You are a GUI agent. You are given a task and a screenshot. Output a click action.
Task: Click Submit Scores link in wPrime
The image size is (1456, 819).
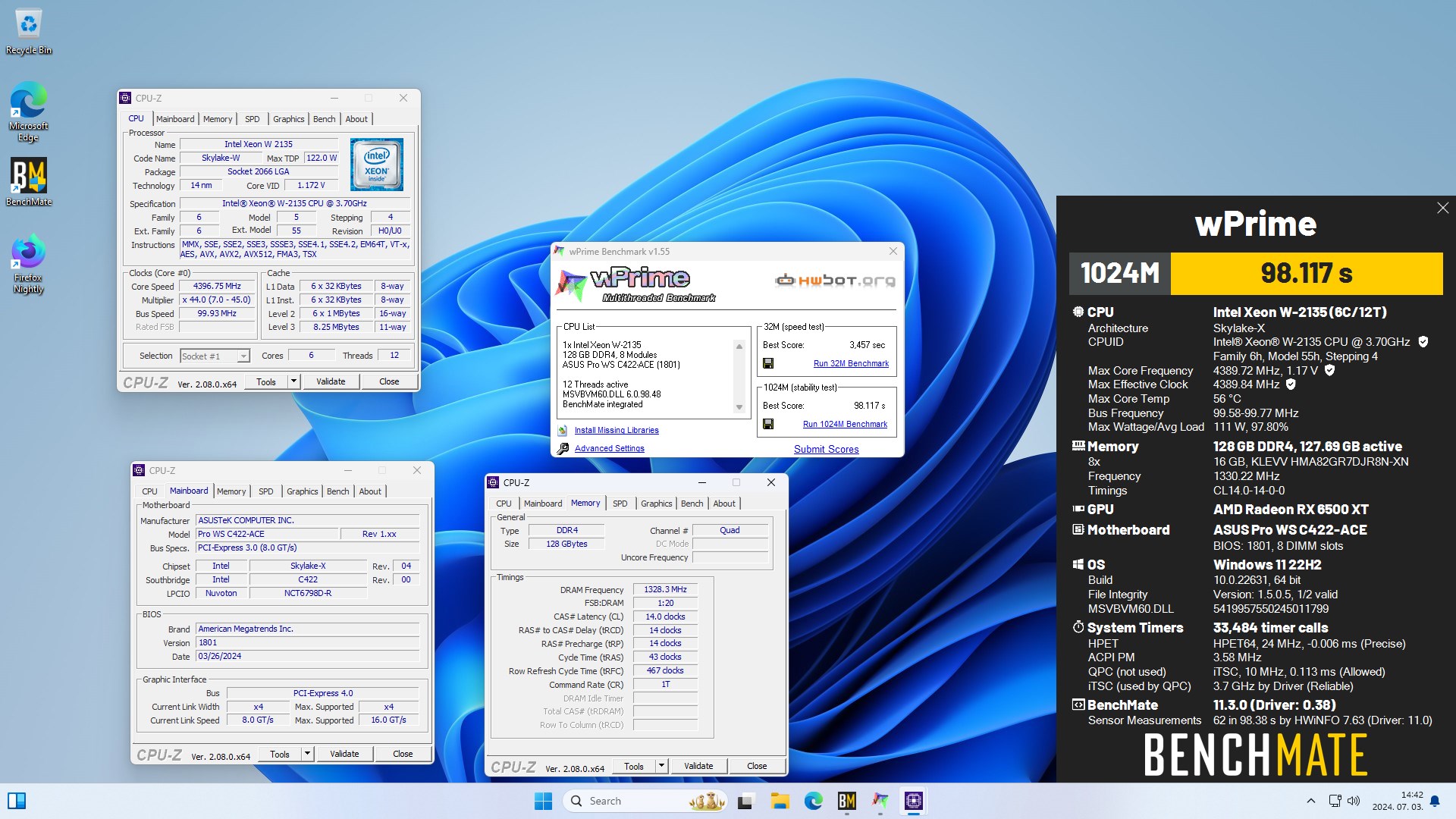pyautogui.click(x=827, y=449)
